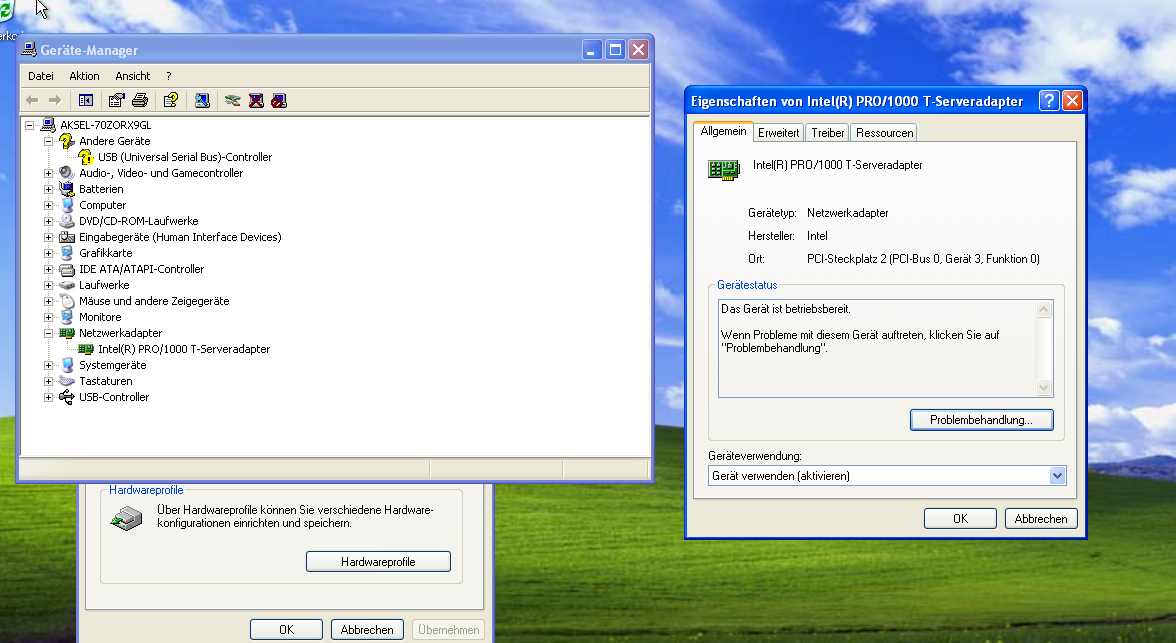The width and height of the screenshot is (1176, 643).
Task: Collapse the Andere Geräte node
Action: (x=48, y=141)
